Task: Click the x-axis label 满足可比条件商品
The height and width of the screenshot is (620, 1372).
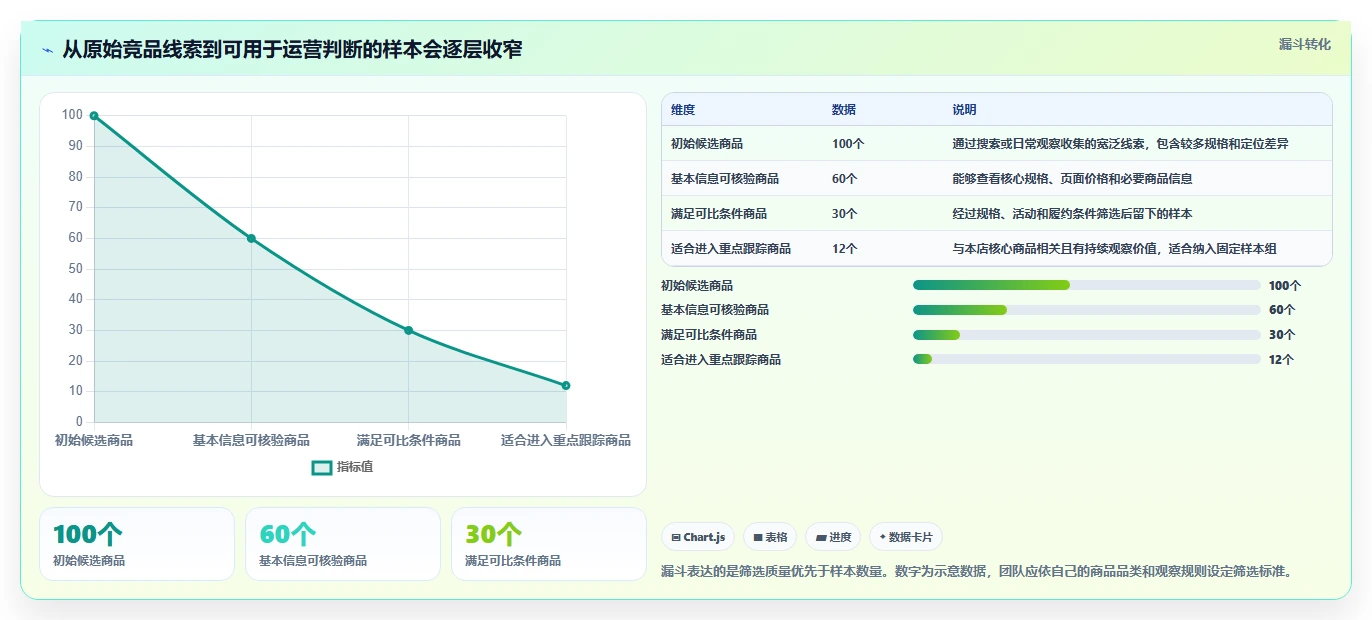Action: (408, 441)
